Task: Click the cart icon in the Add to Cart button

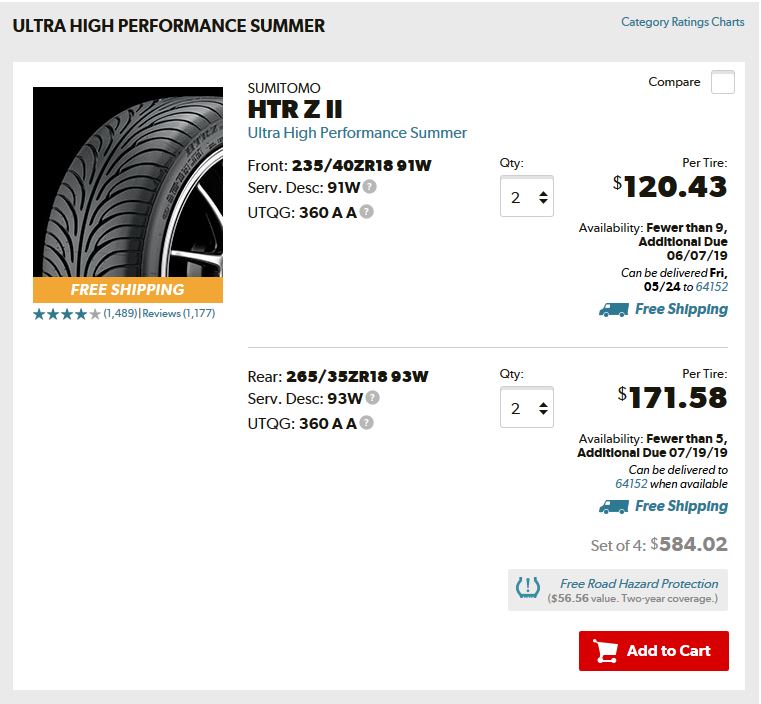Action: pyautogui.click(x=605, y=651)
